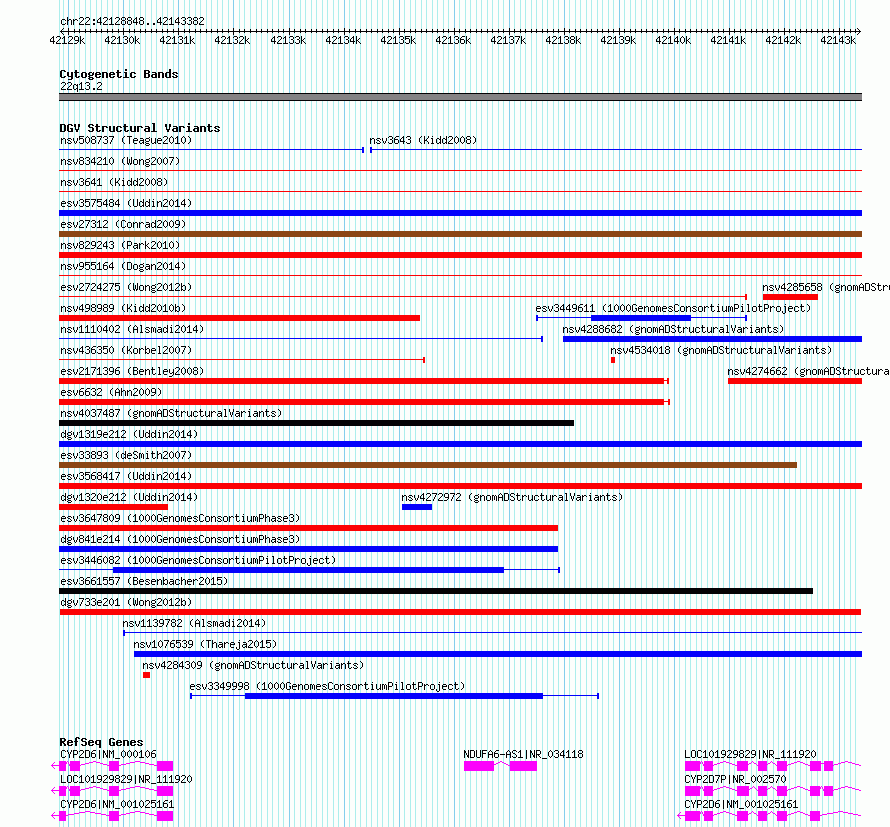
Task: Click the 42129k ruler tick label
Action: click(x=67, y=40)
